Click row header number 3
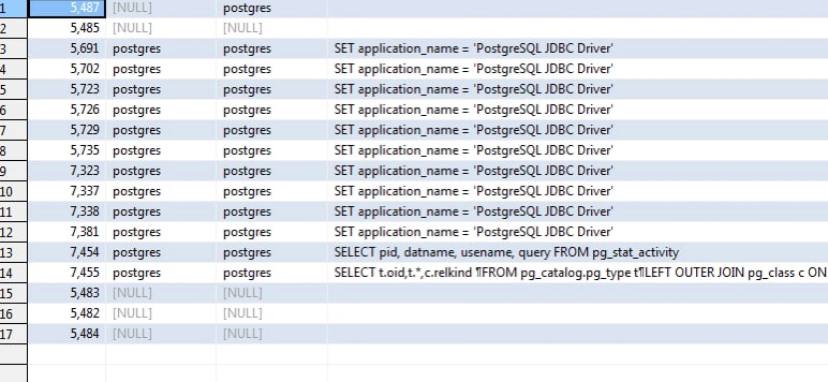The height and width of the screenshot is (382, 828). click(x=13, y=49)
